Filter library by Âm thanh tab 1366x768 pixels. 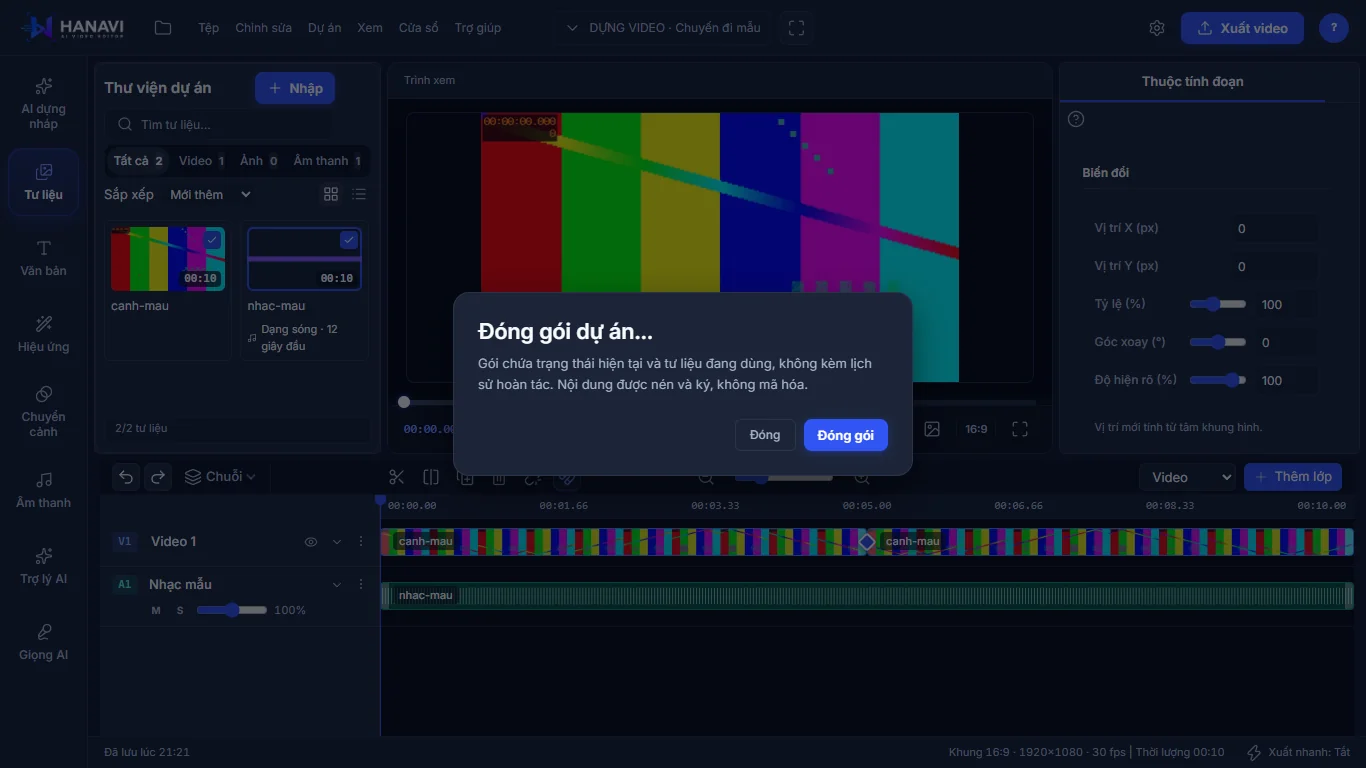tap(327, 160)
